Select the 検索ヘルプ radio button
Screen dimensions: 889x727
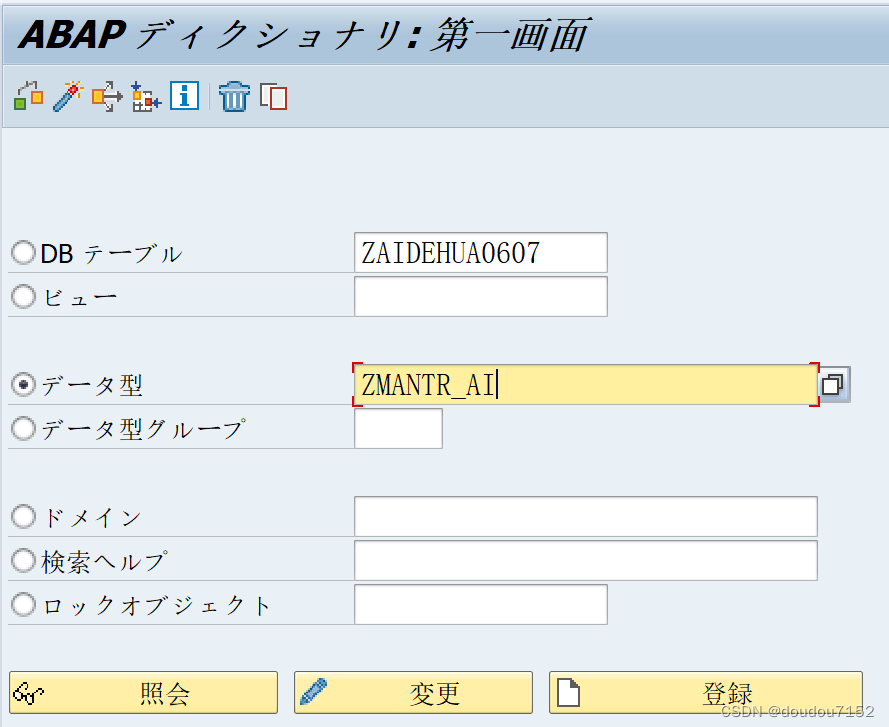point(22,561)
